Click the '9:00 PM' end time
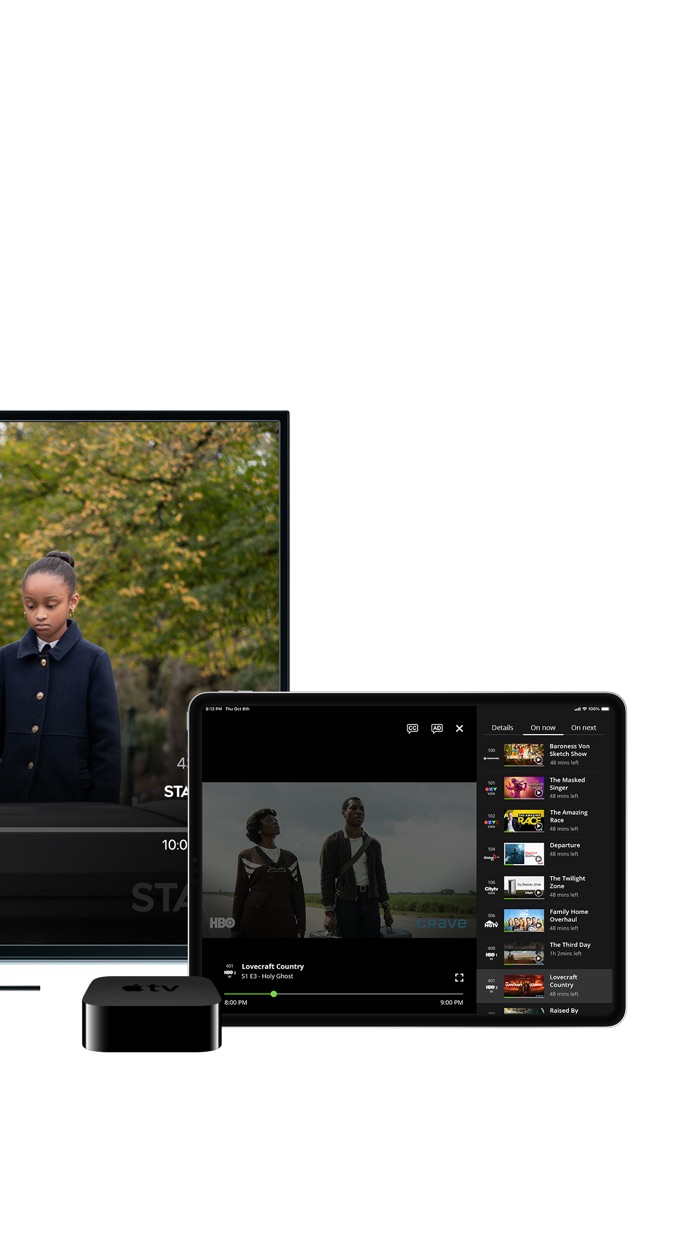Screen dimensions: 700x1244 point(451,1002)
